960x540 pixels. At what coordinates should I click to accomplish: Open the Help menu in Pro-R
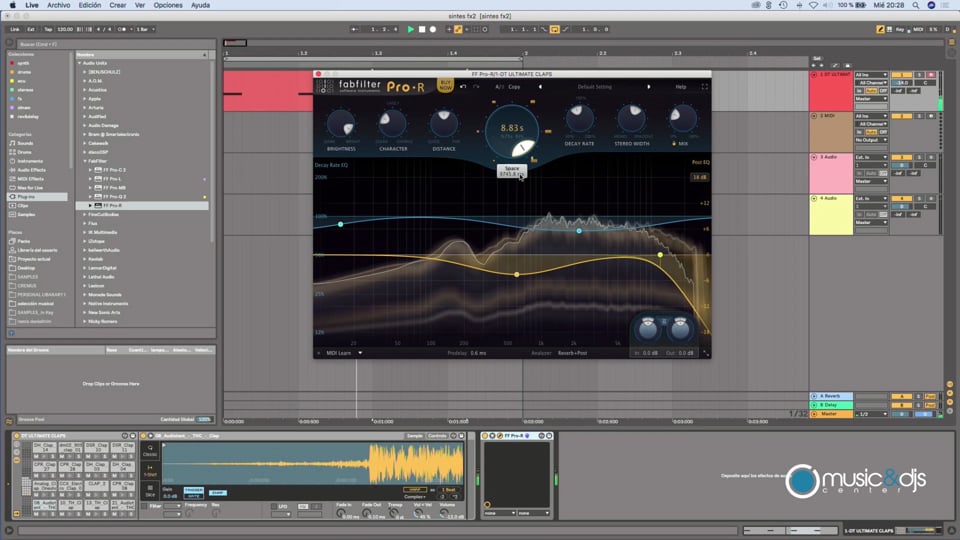tap(681, 87)
